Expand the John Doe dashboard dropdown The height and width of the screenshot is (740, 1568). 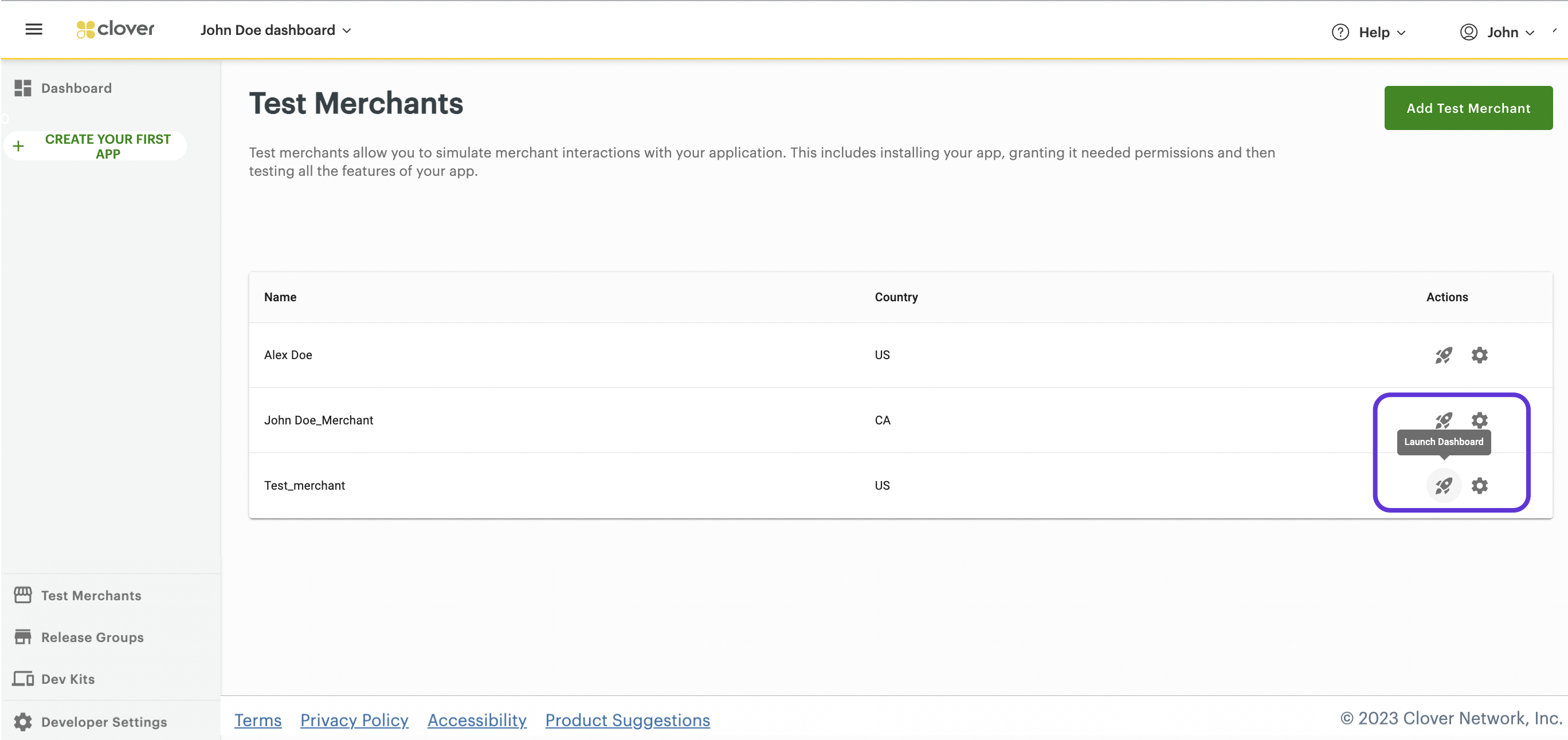276,30
